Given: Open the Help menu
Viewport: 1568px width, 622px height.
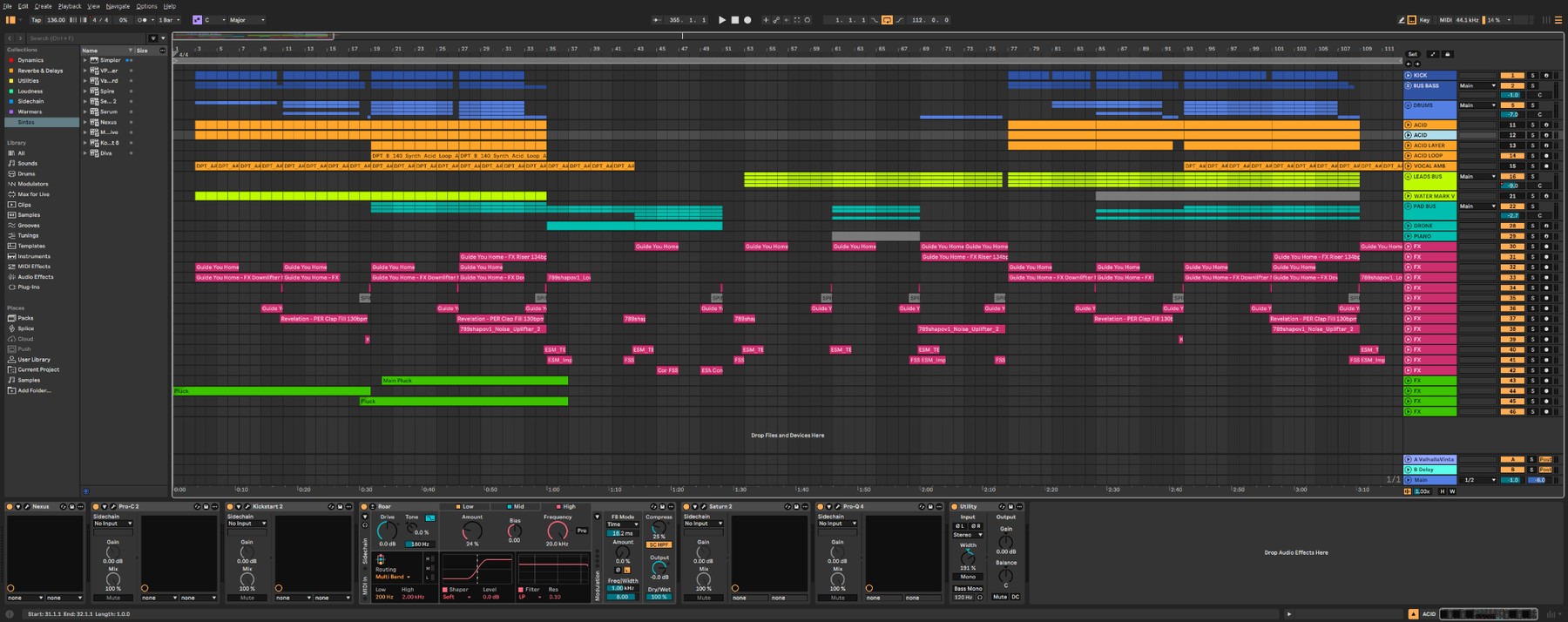Looking at the screenshot, I should coord(170,6).
